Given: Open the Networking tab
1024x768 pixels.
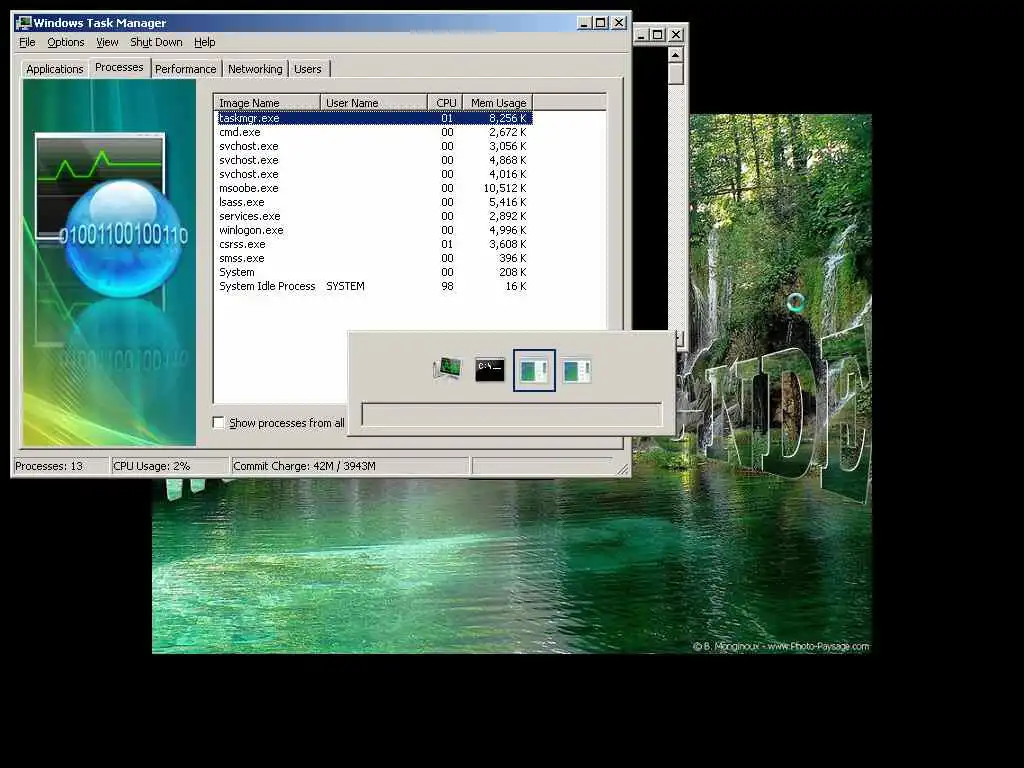Looking at the screenshot, I should click(255, 69).
